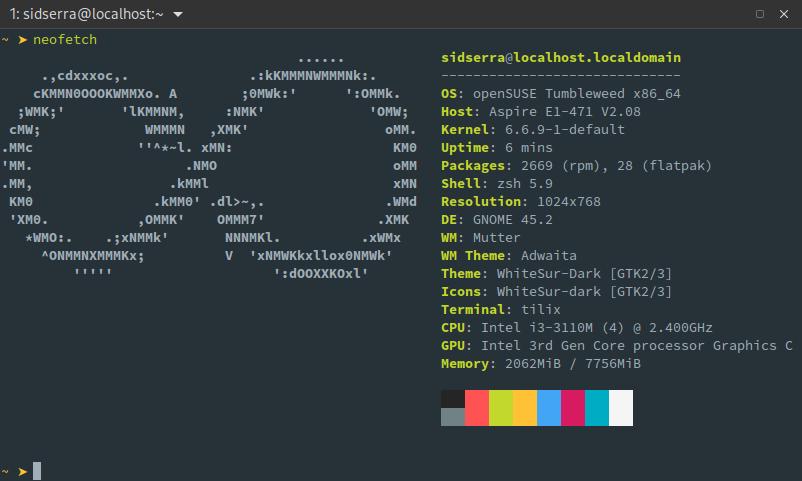Open the terminal session dropdown arrow
802x481 pixels.
178,15
